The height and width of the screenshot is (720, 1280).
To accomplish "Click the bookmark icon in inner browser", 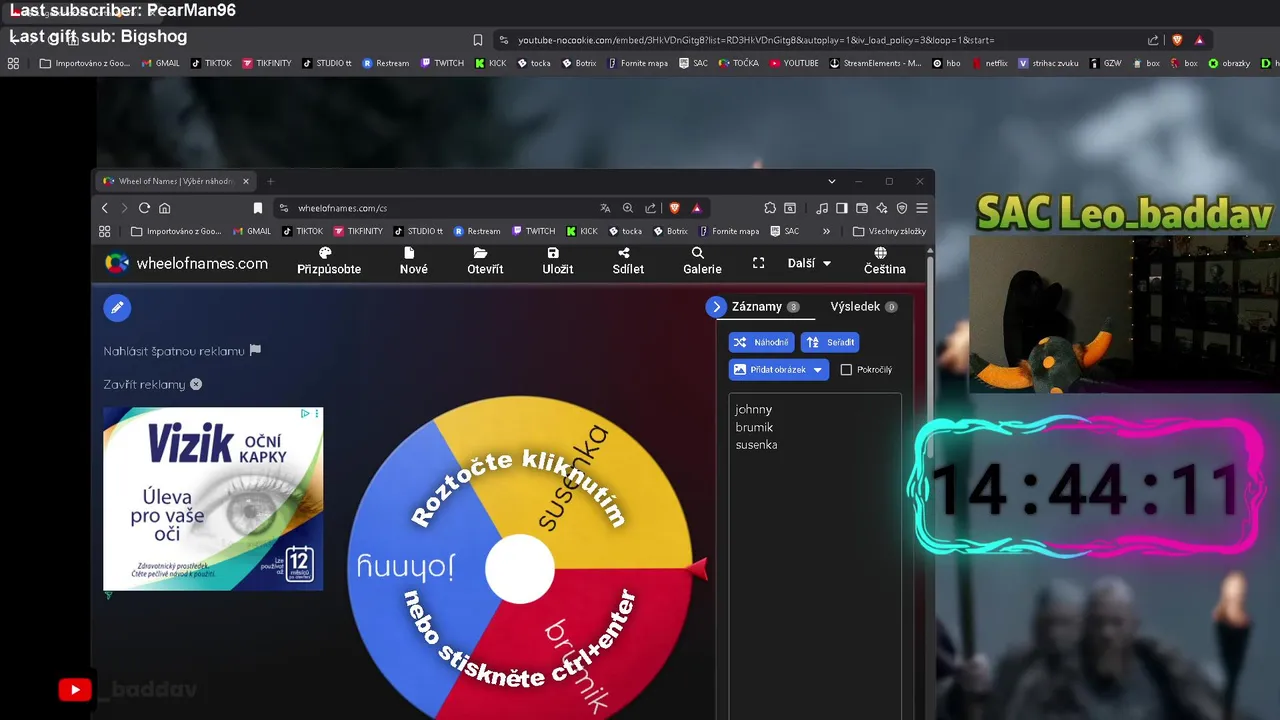I will click(257, 208).
